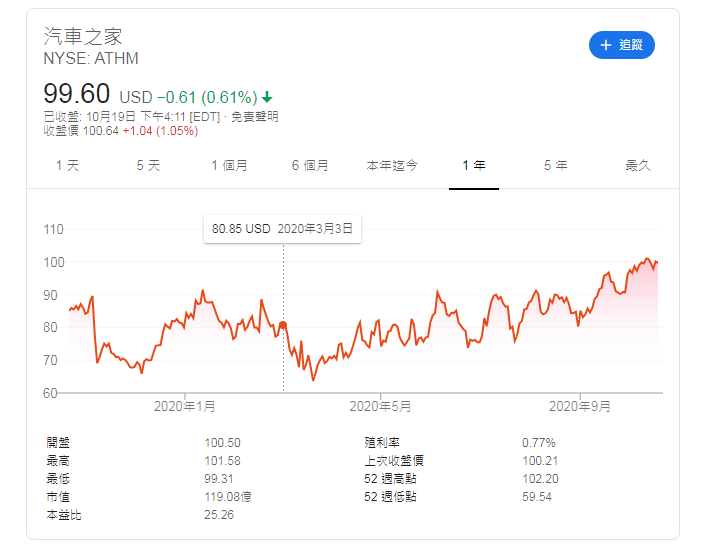The width and height of the screenshot is (702, 554).
Task: Click the 本益比 label
Action: click(x=64, y=514)
